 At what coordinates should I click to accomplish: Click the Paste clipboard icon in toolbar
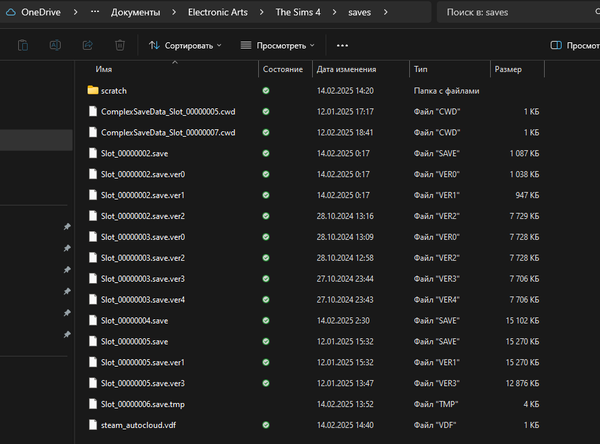pos(23,46)
